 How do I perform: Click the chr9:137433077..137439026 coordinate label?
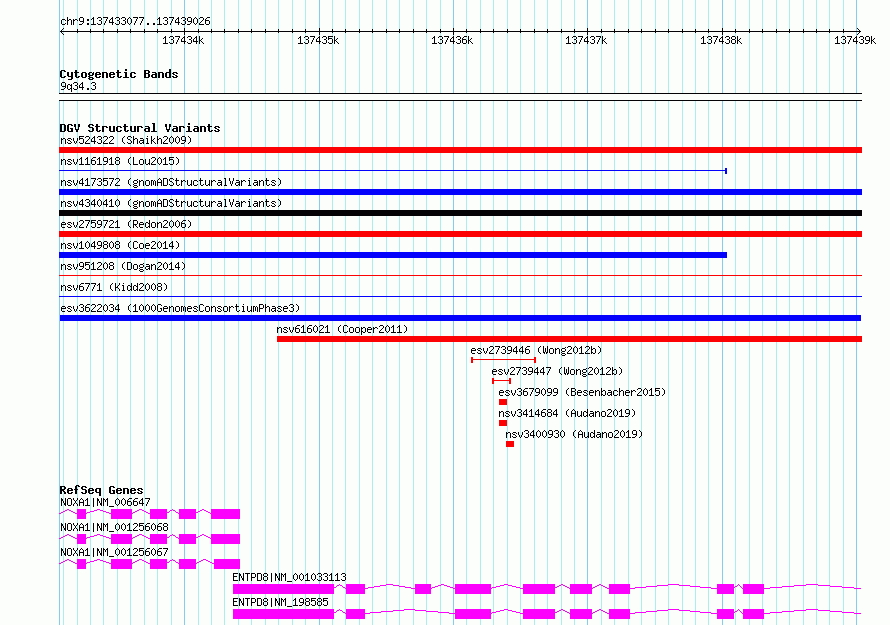point(135,21)
